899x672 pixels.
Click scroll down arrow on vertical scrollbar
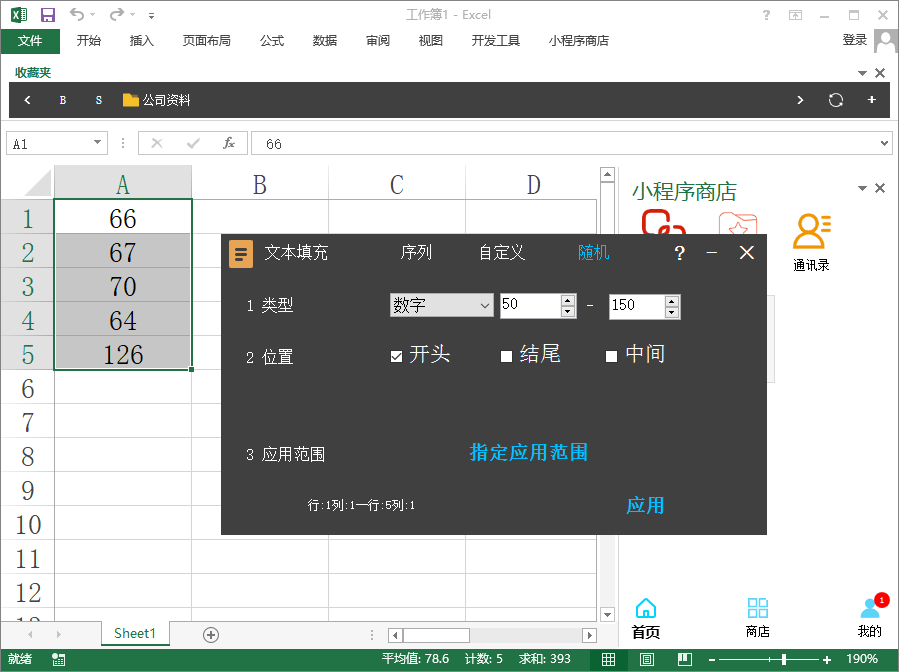tap(607, 614)
